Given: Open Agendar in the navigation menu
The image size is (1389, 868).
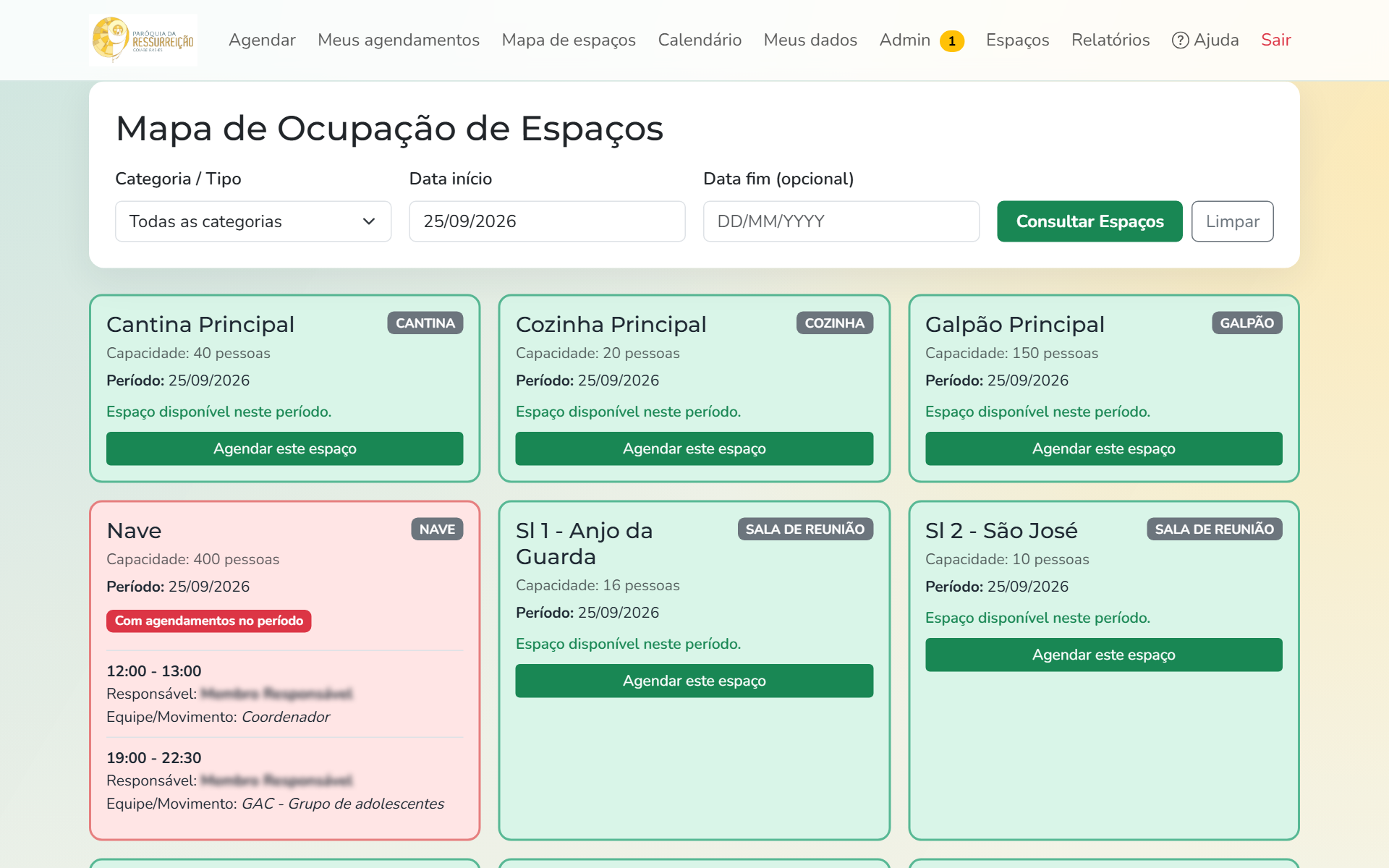Looking at the screenshot, I should pos(262,40).
